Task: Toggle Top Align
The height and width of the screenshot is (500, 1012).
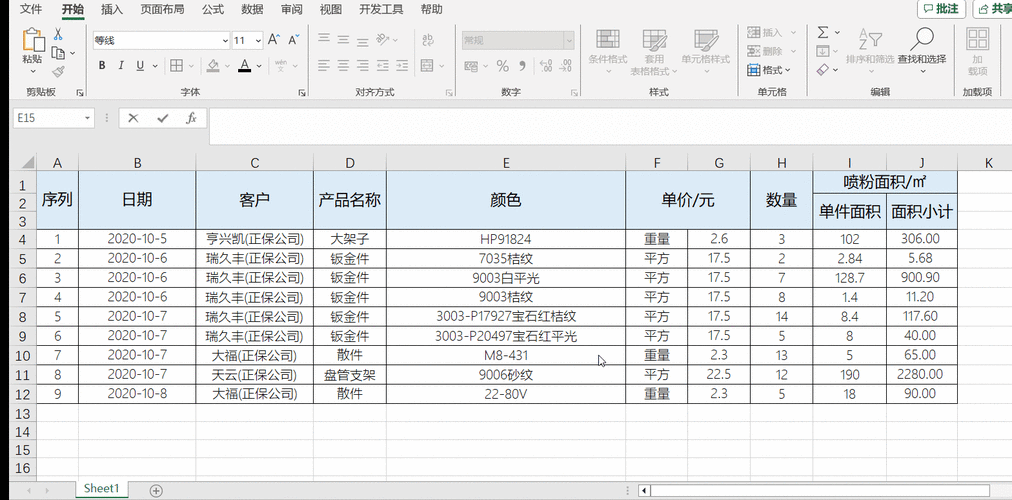Action: (324, 39)
